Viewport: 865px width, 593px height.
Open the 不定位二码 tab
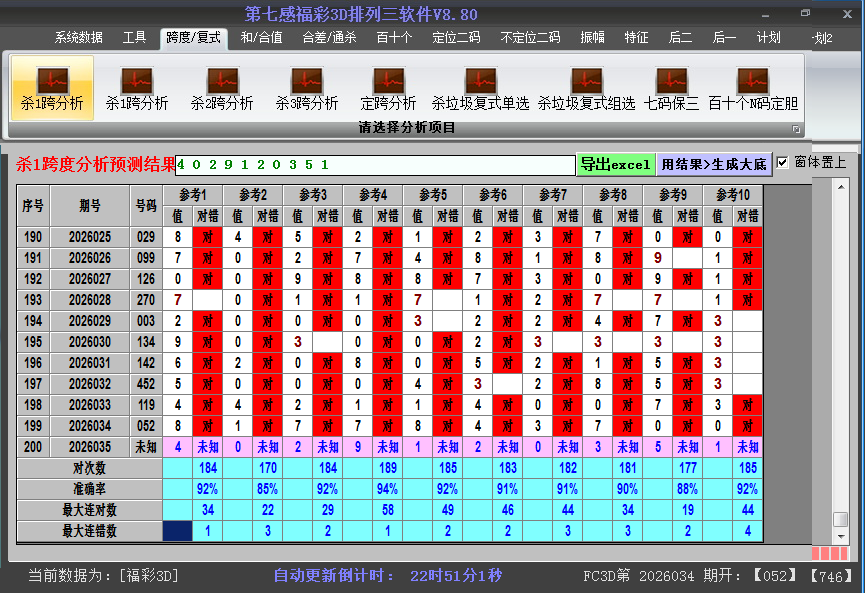pos(530,38)
